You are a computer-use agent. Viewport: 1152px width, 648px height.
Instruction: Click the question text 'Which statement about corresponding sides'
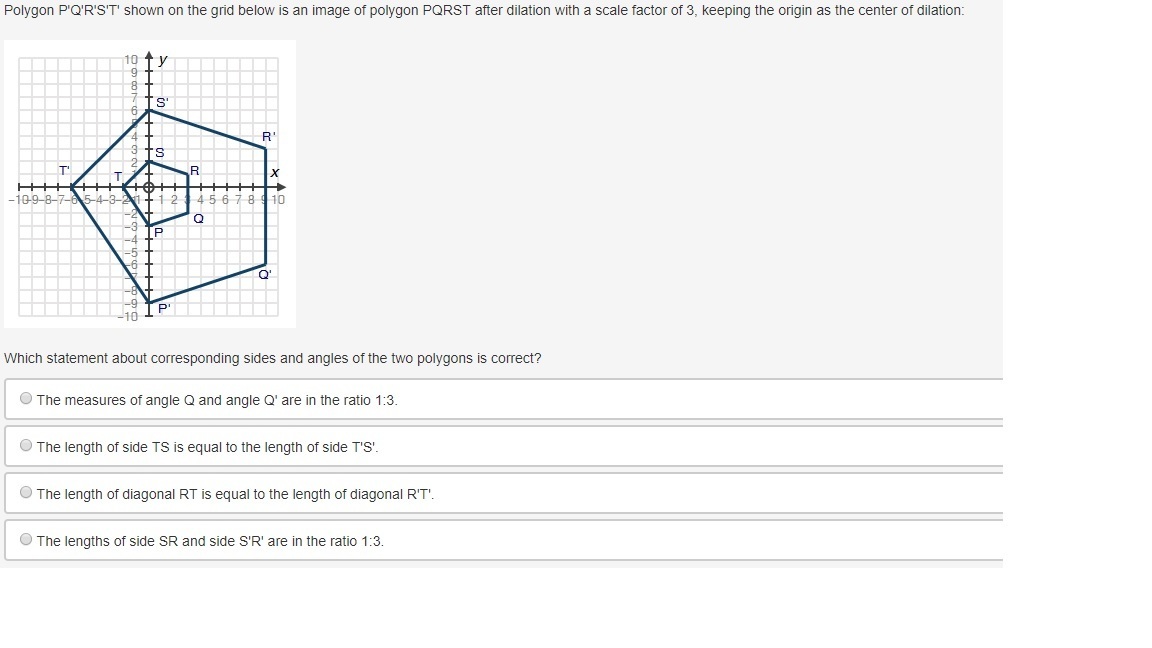272,358
